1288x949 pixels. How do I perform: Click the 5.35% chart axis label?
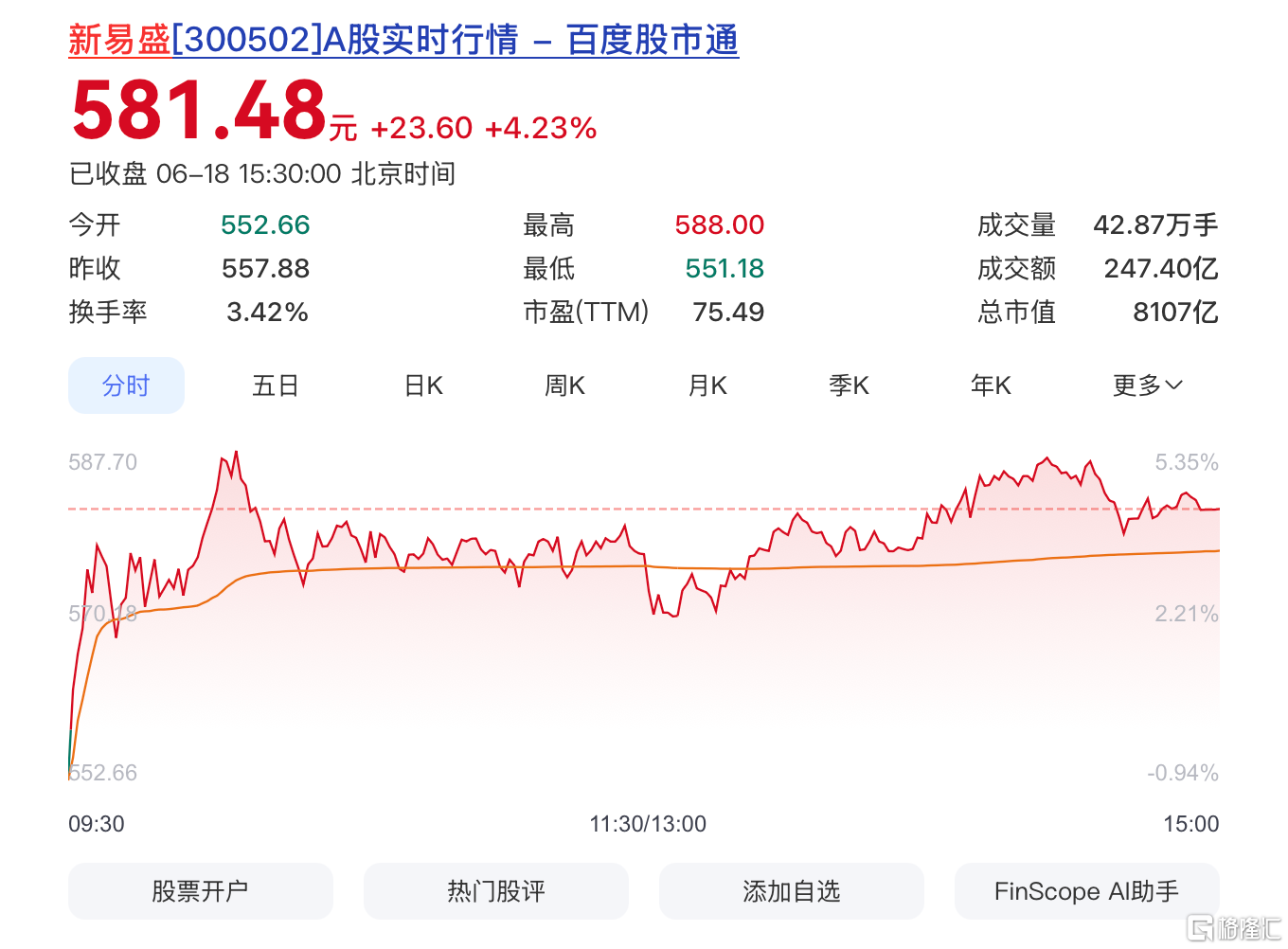click(1187, 462)
